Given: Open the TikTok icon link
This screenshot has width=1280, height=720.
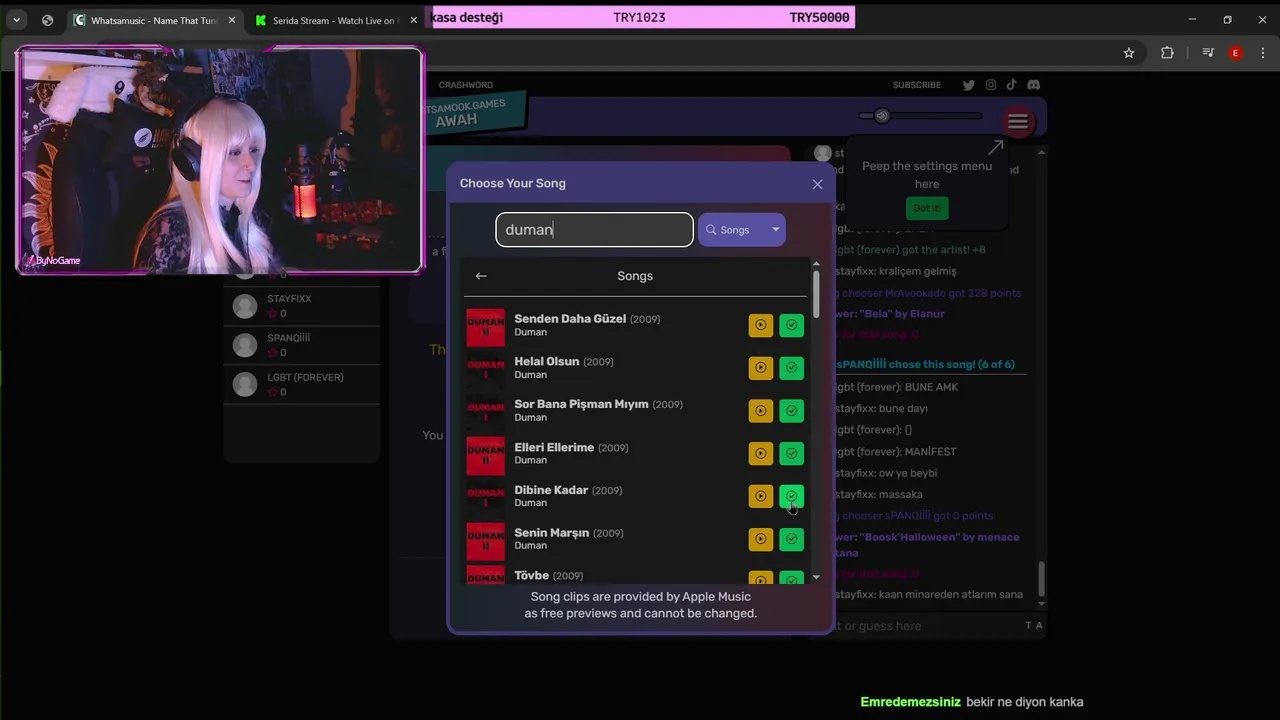Looking at the screenshot, I should [1012, 85].
